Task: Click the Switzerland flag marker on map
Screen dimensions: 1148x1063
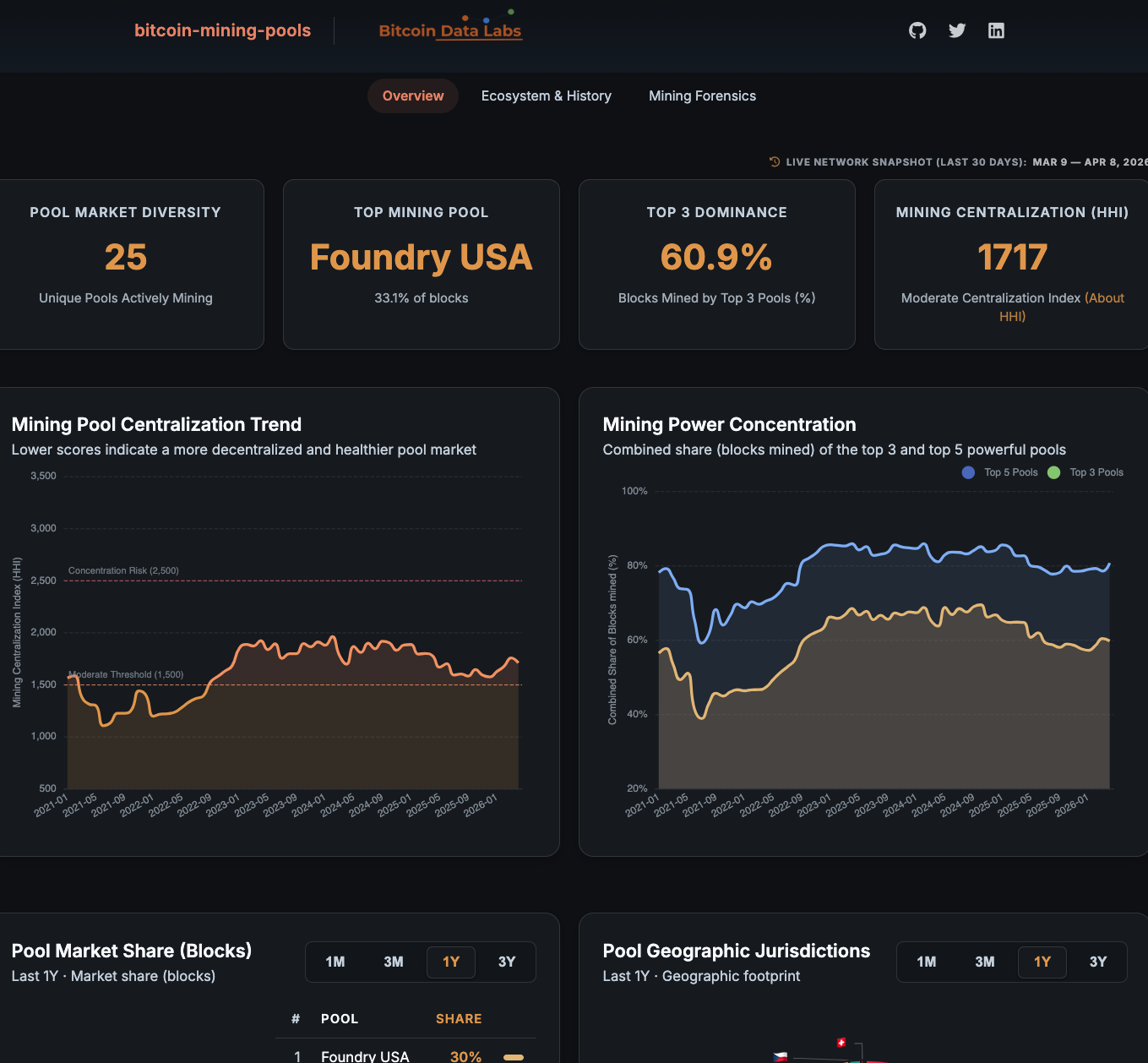Action: point(841,1042)
